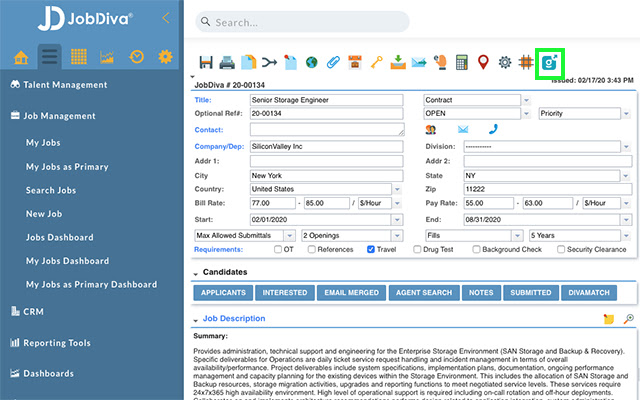Viewport: 640px width, 400px height.
Task: Click the calculator icon in toolbar
Action: point(461,63)
